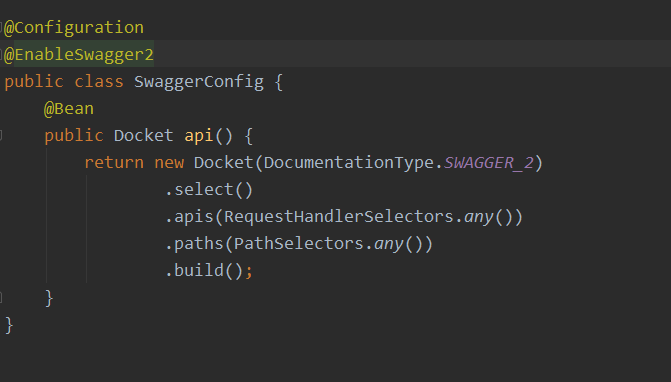Collapse the api() method fold marker
The height and width of the screenshot is (382, 671).
[x=1, y=136]
